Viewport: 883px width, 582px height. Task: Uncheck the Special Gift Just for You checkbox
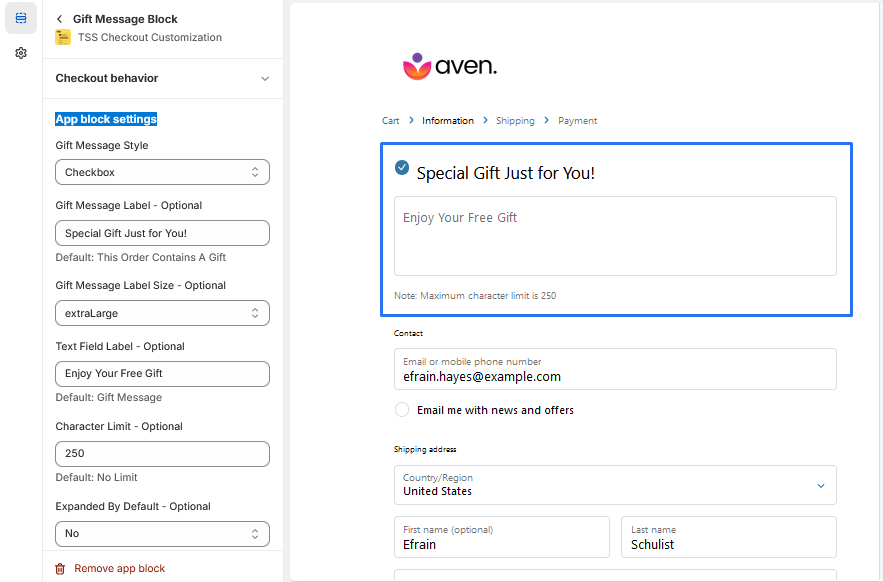pyautogui.click(x=402, y=168)
